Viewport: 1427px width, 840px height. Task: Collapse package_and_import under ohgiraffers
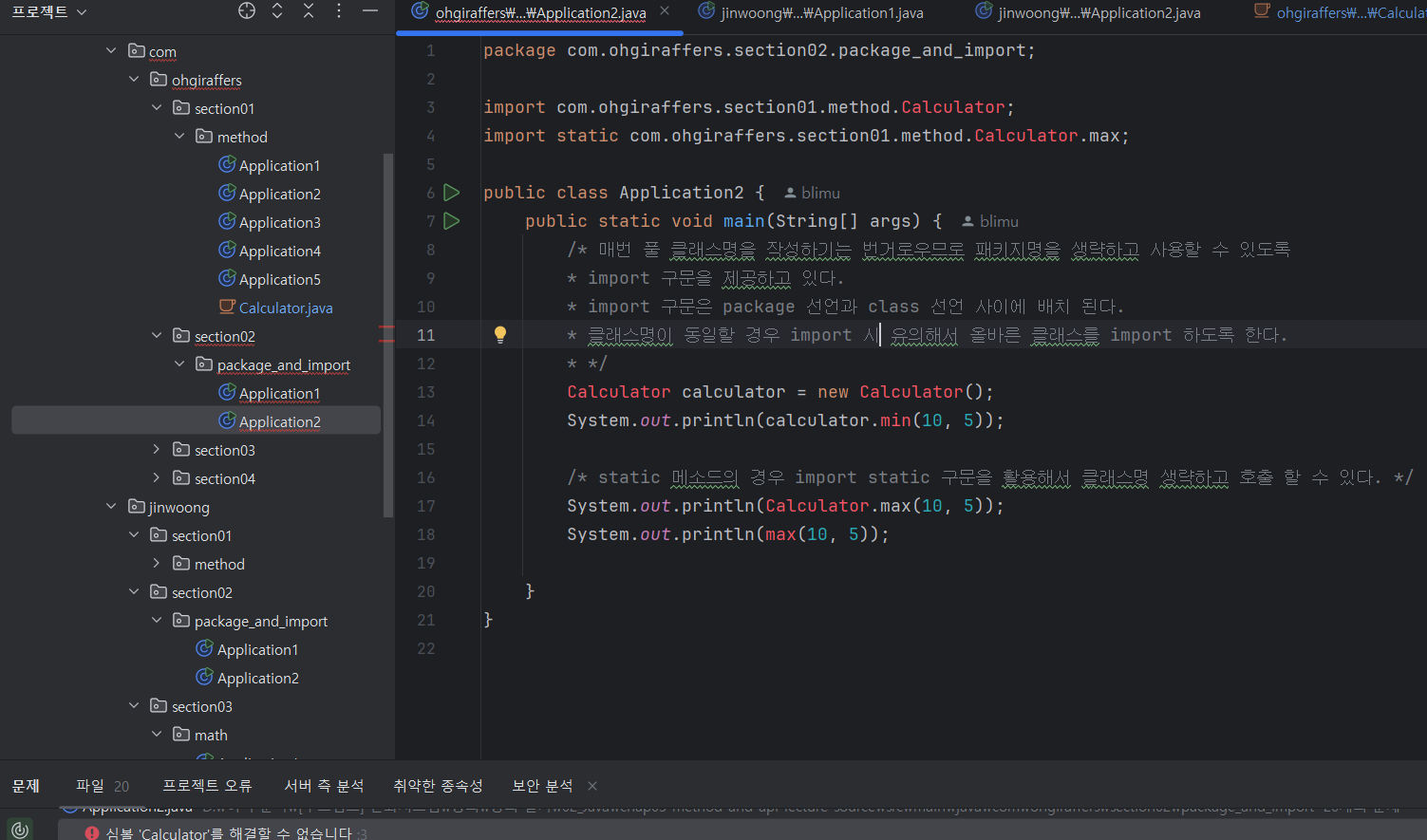click(x=179, y=364)
